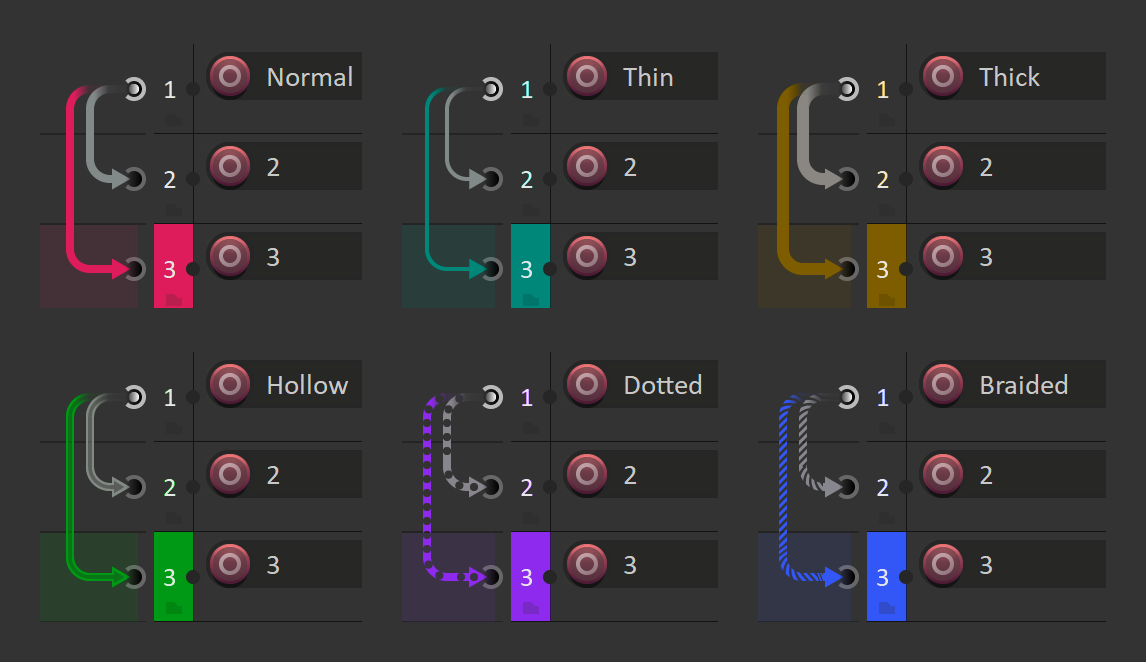
Task: Click the "Braided" style label
Action: click(x=1024, y=384)
